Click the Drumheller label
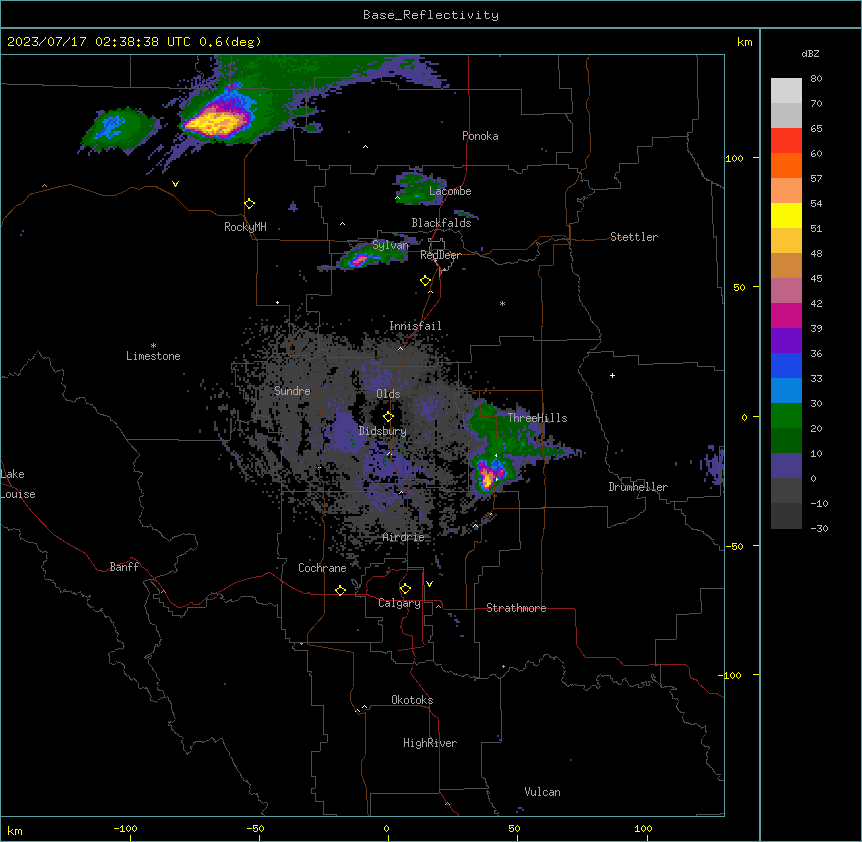862x842 pixels. (638, 487)
